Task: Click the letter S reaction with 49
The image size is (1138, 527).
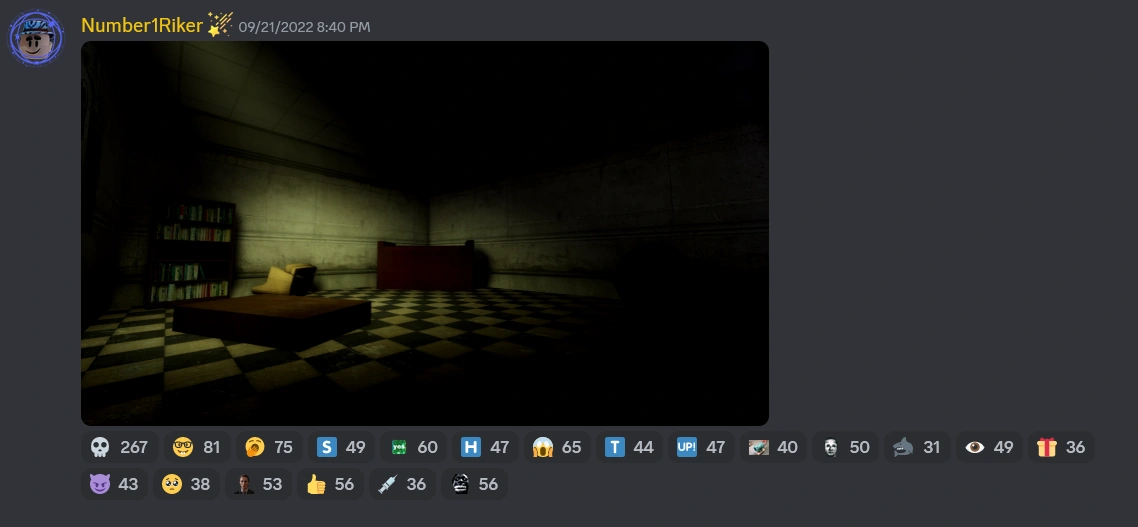Action: click(x=341, y=447)
